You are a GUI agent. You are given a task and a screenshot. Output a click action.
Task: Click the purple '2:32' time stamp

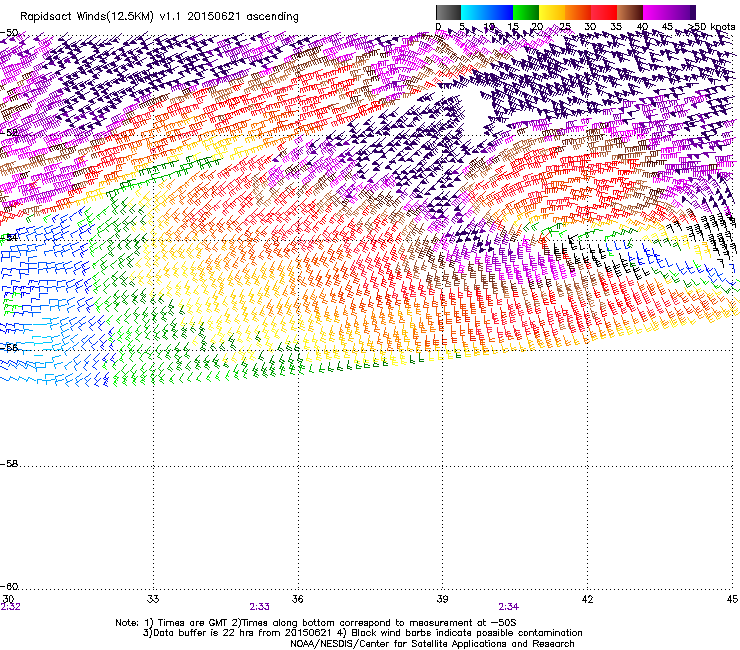(x=10, y=607)
